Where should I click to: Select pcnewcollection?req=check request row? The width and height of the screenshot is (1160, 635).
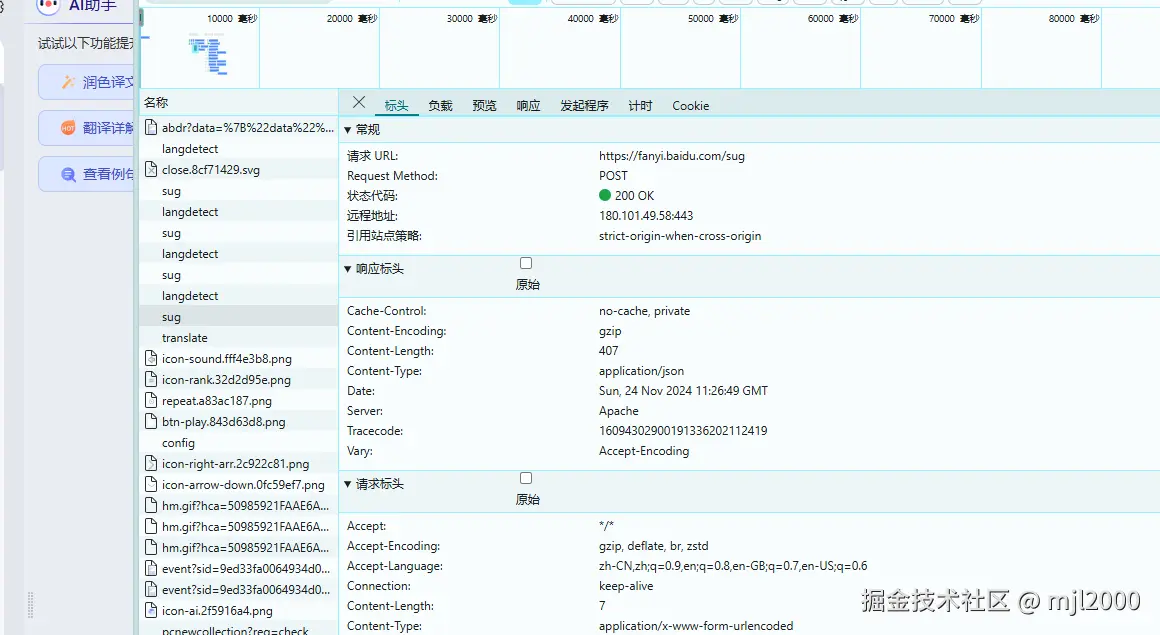click(238, 629)
